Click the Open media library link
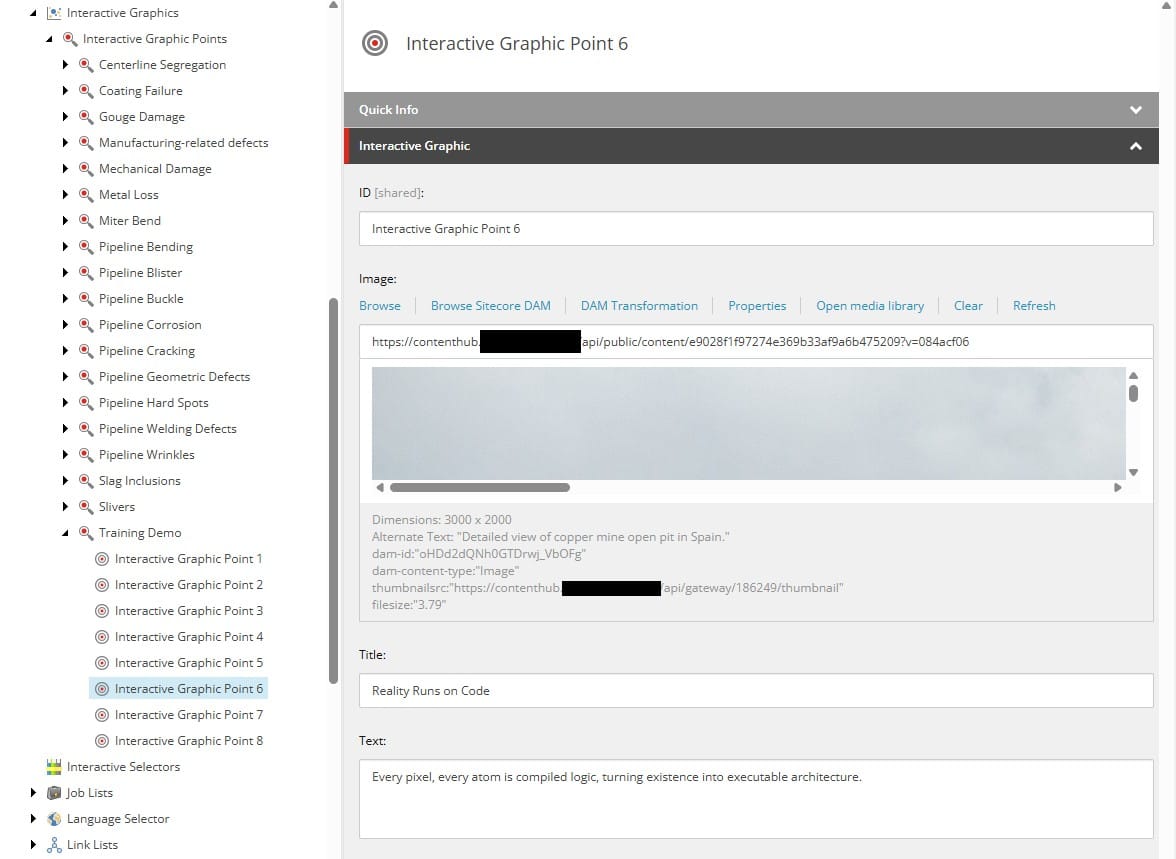 pos(869,306)
